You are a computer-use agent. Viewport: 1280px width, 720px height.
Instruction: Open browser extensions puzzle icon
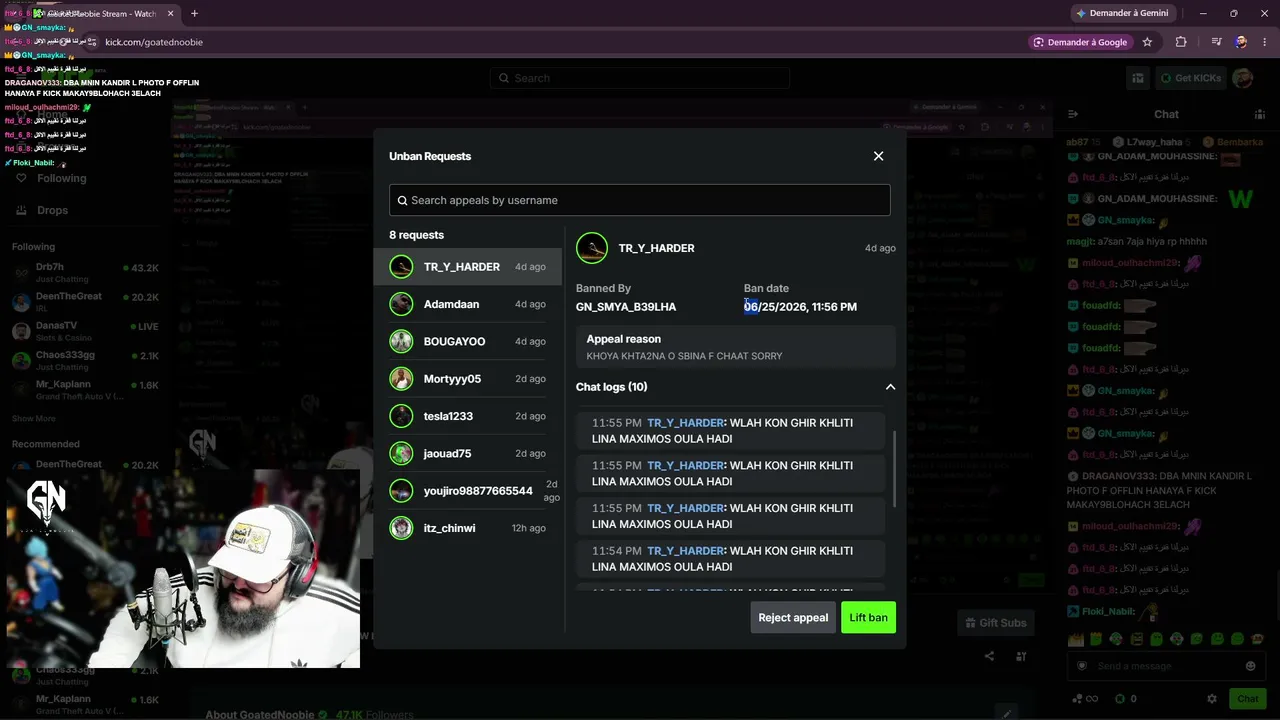pyautogui.click(x=1181, y=42)
